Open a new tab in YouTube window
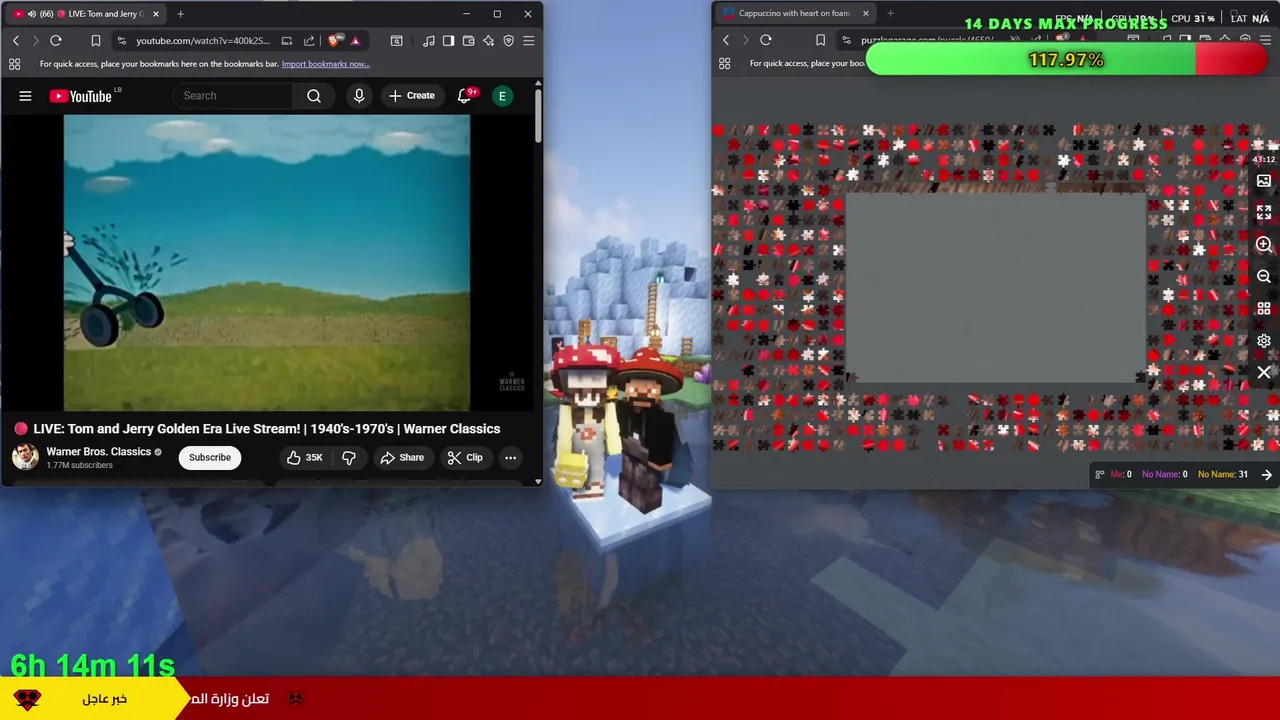Viewport: 1280px width, 720px height. click(180, 14)
